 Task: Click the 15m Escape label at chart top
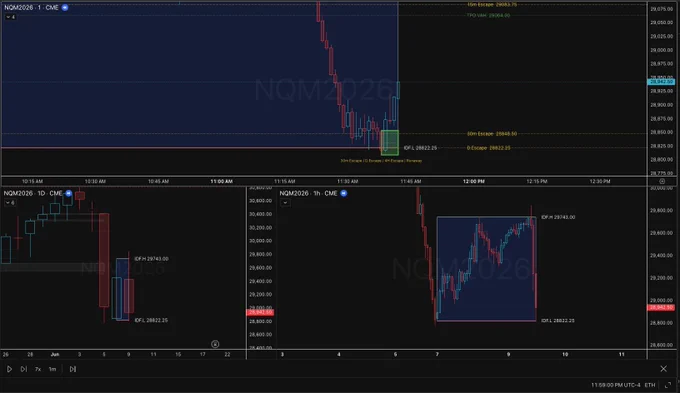point(492,5)
